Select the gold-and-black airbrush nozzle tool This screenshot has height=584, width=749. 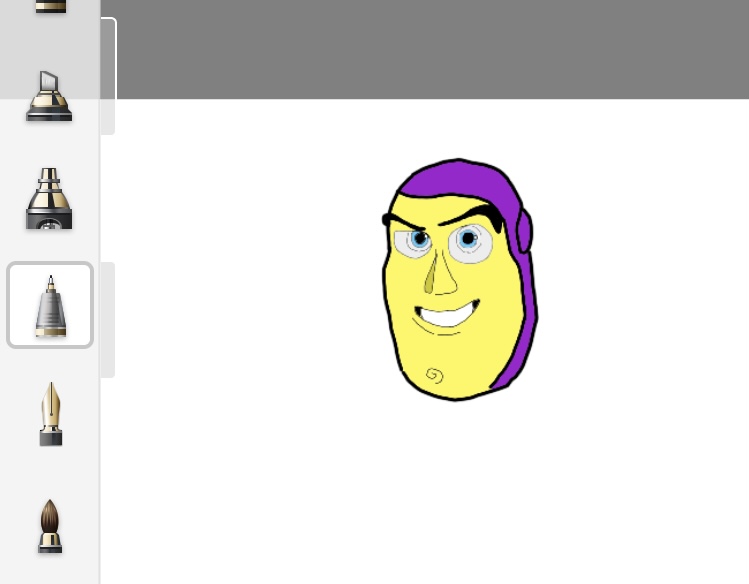tap(49, 199)
